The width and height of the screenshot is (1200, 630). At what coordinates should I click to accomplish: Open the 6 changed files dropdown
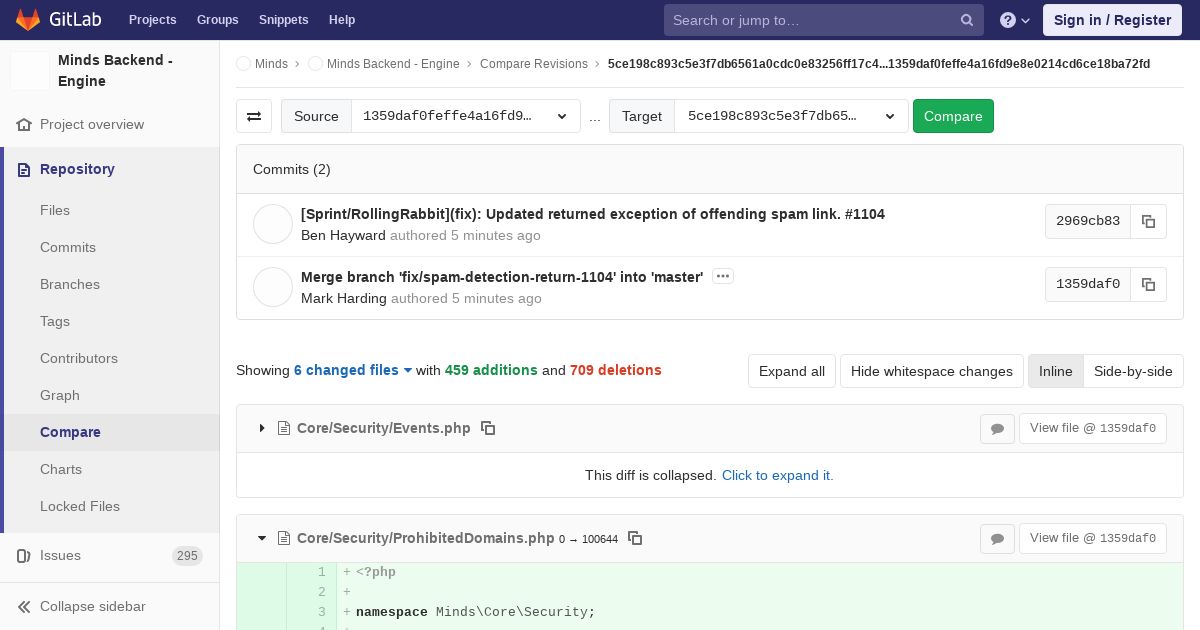(353, 370)
